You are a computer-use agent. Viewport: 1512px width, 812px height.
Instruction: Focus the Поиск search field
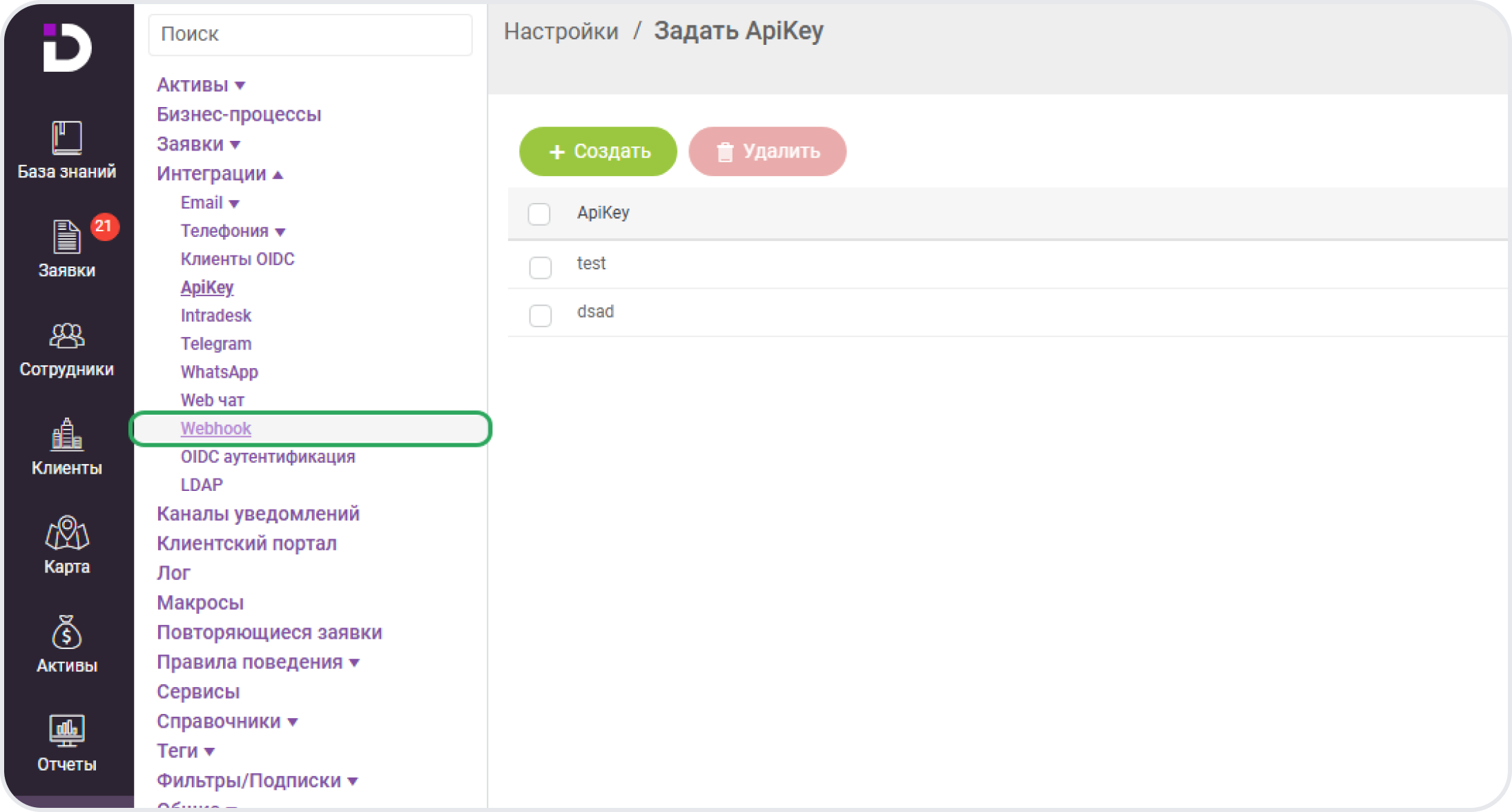click(310, 34)
